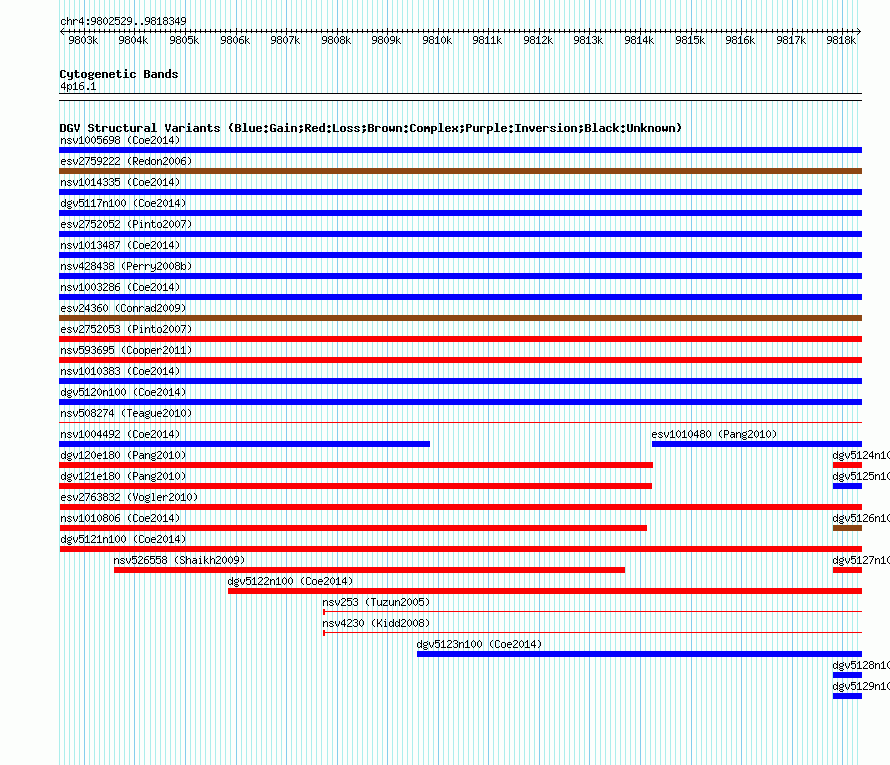Click the dgv5128n10 label
This screenshot has height=765, width=890.
(861, 665)
